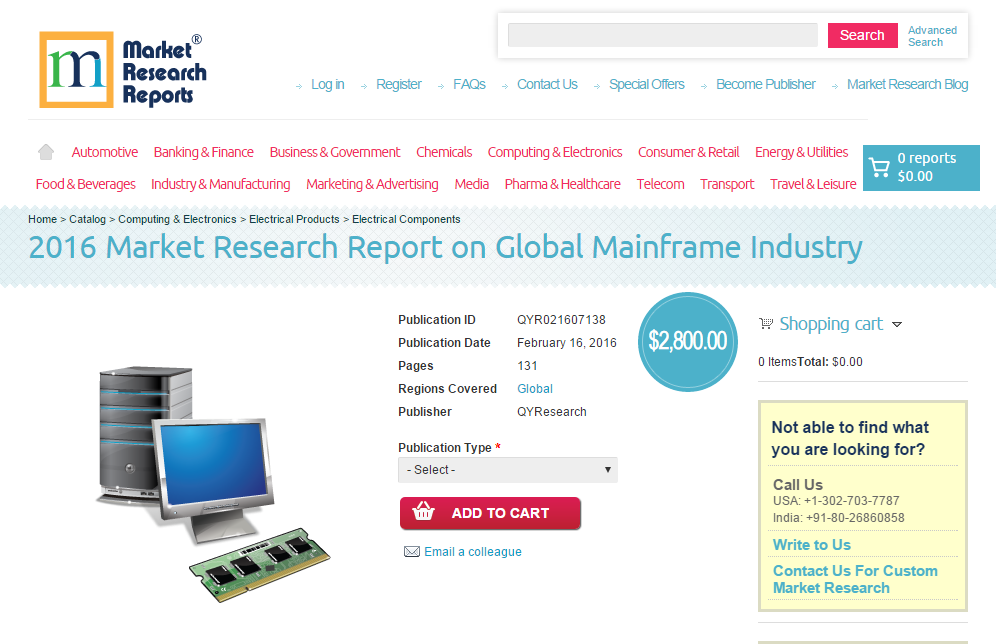
Task: Click the report title heading
Action: [x=445, y=248]
